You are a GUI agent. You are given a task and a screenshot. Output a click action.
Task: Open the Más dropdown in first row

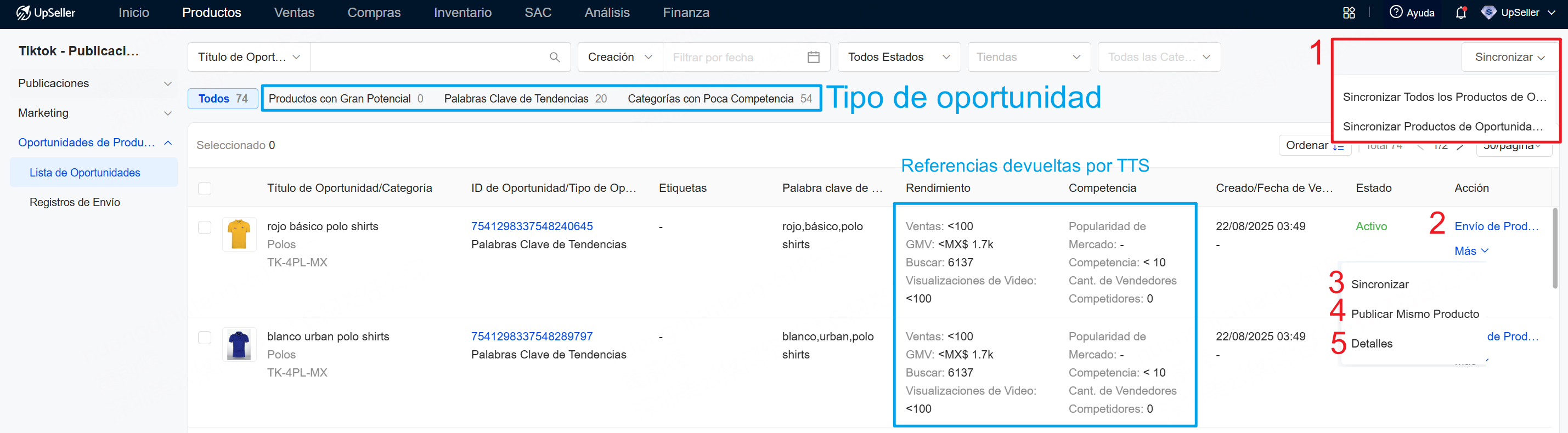(x=1471, y=251)
